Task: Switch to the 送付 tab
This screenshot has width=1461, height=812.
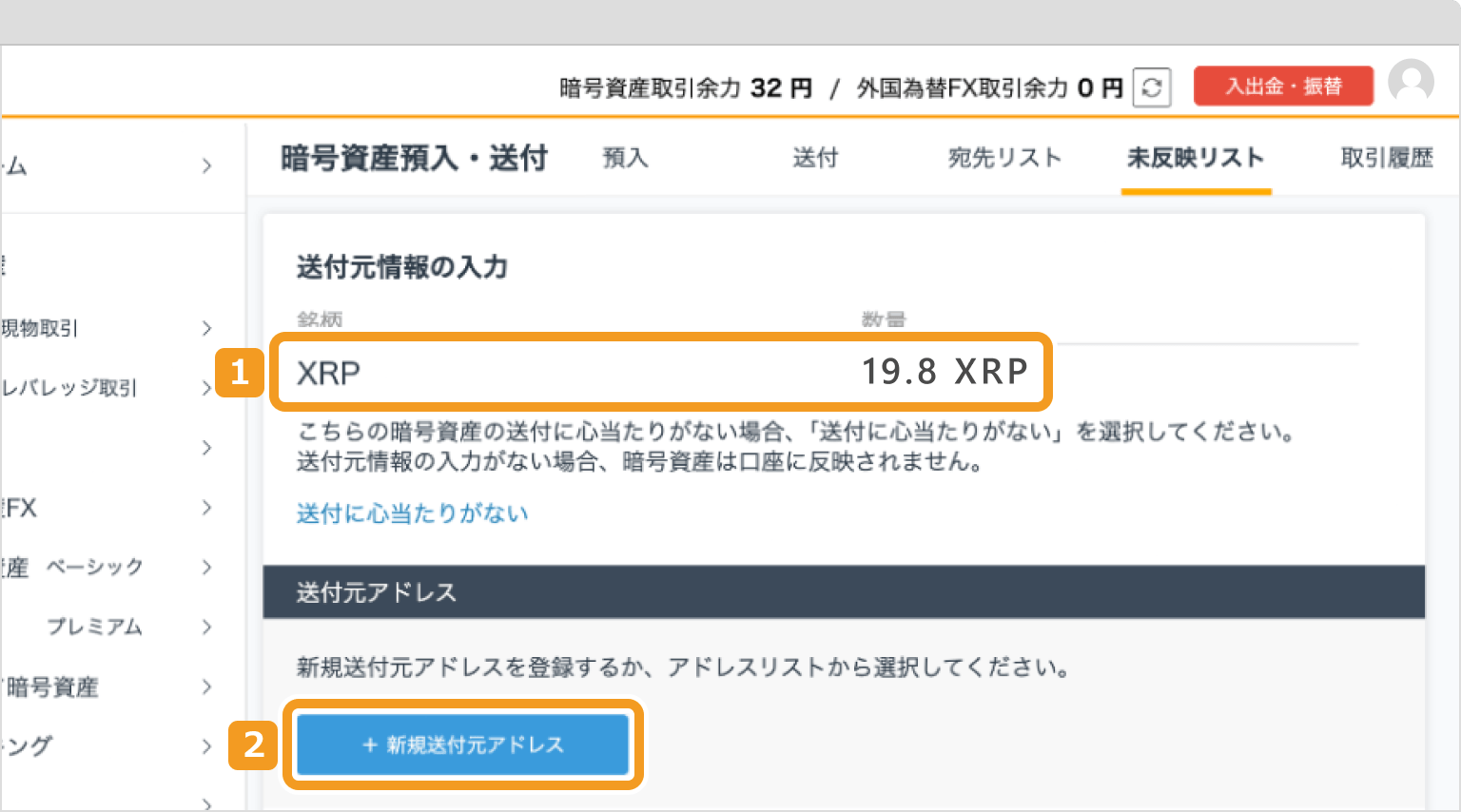Action: click(815, 158)
